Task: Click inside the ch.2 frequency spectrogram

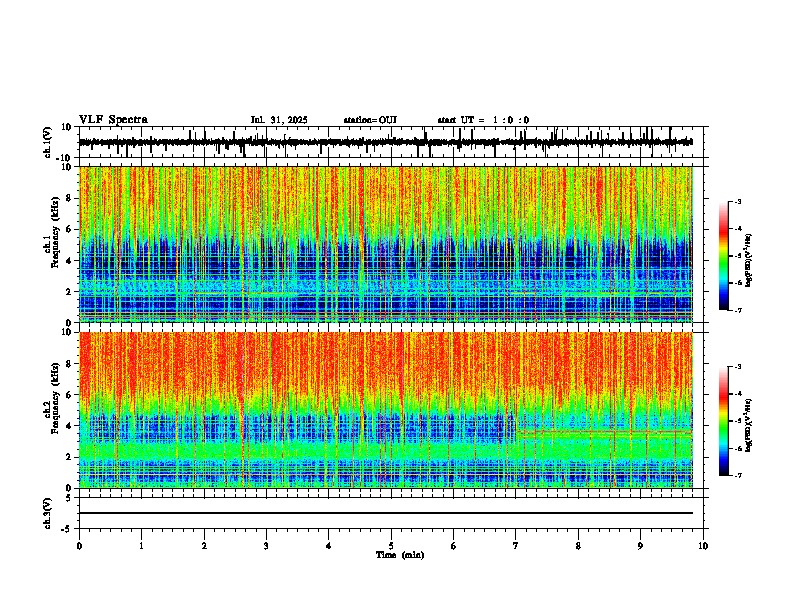Action: click(386, 410)
